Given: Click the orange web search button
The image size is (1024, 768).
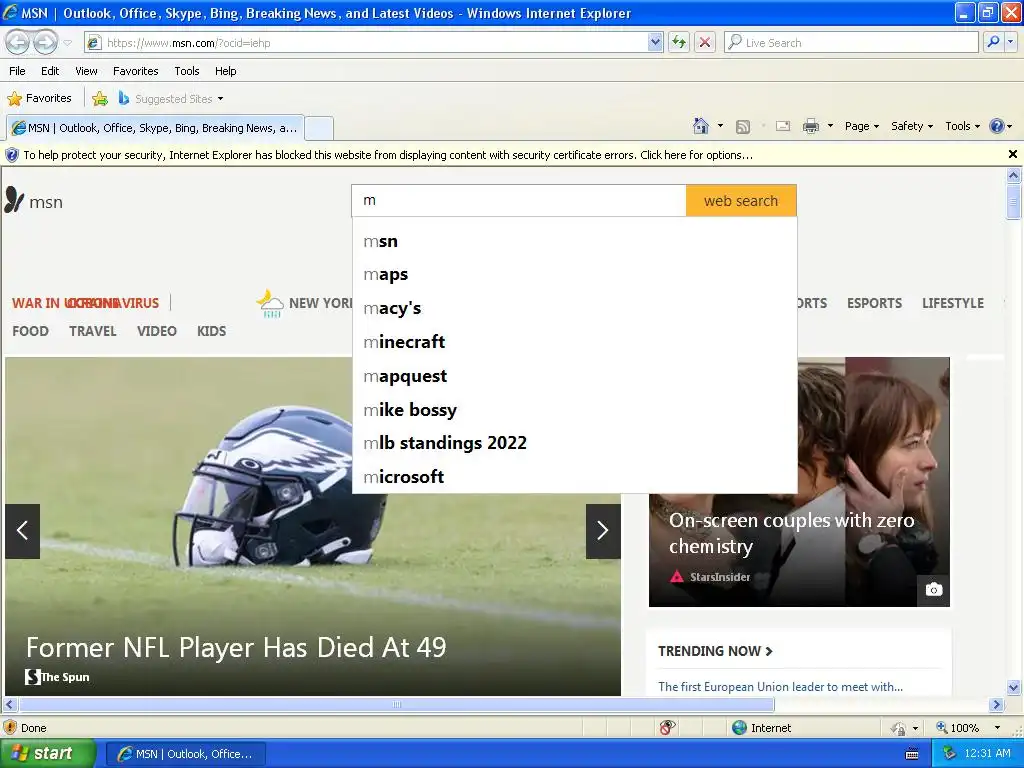Looking at the screenshot, I should (741, 200).
